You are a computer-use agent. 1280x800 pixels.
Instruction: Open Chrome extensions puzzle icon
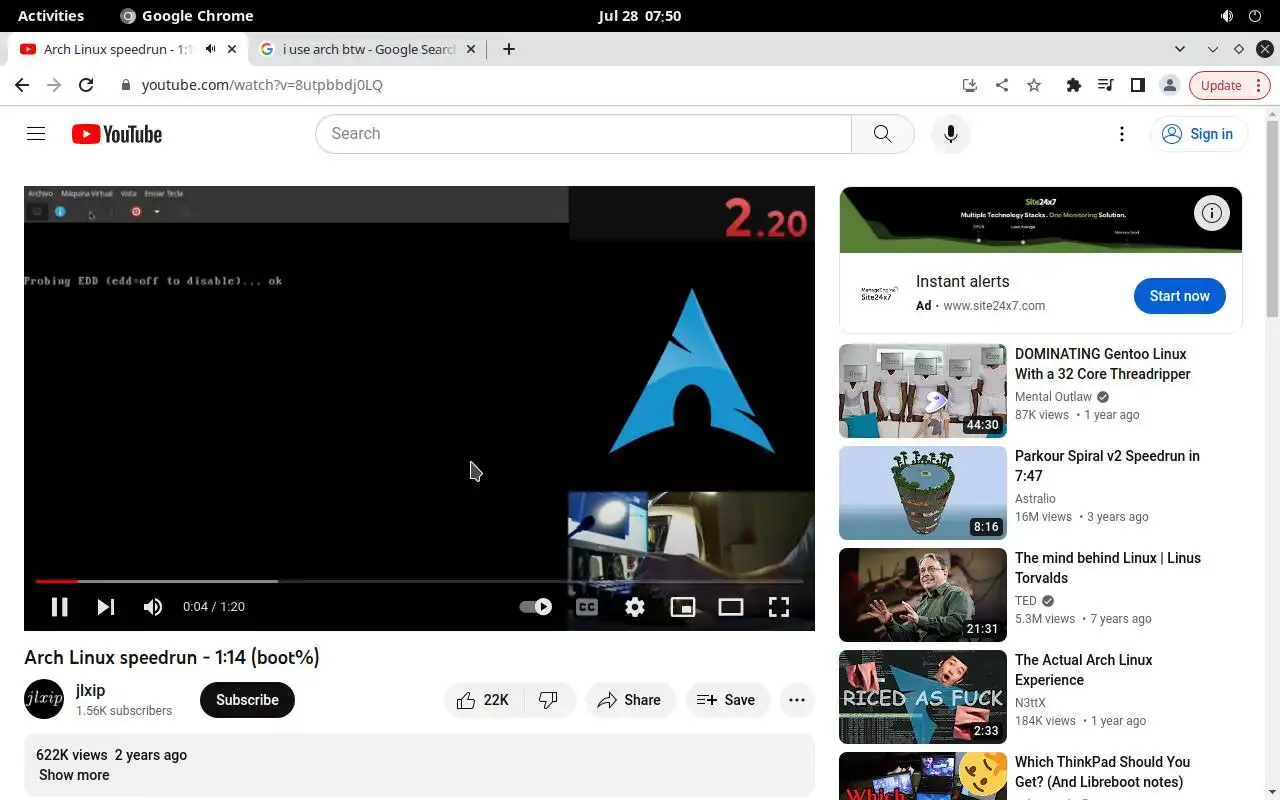click(x=1073, y=85)
